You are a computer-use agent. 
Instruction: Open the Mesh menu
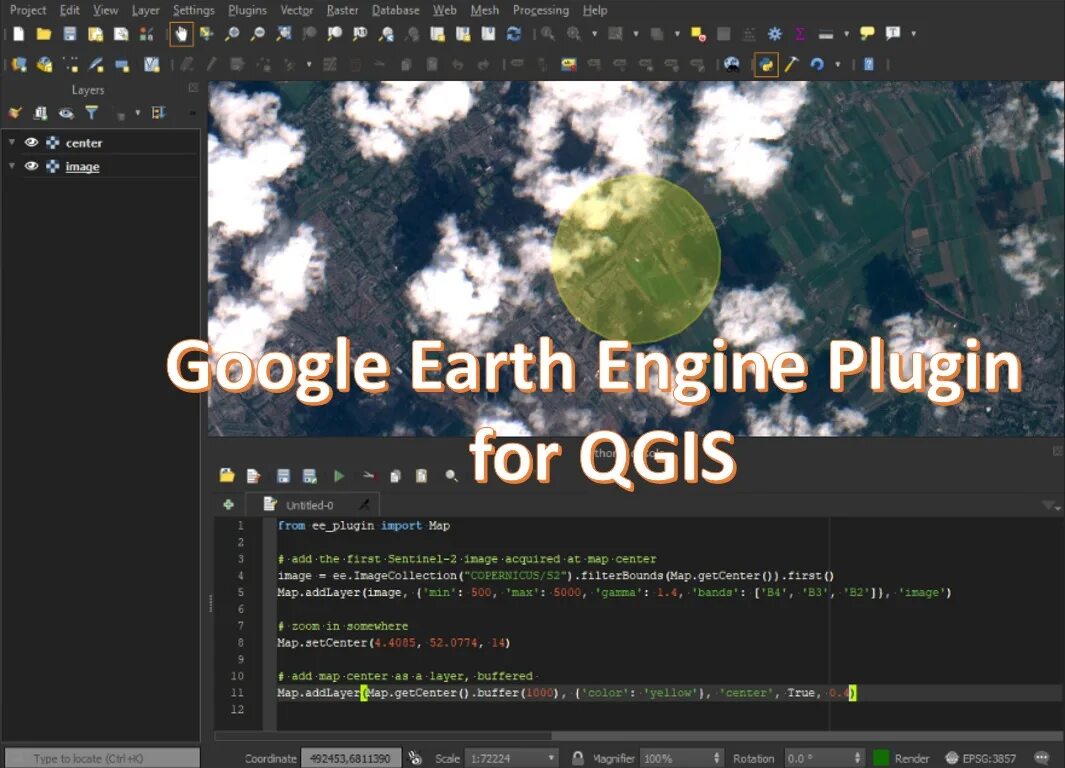[485, 10]
